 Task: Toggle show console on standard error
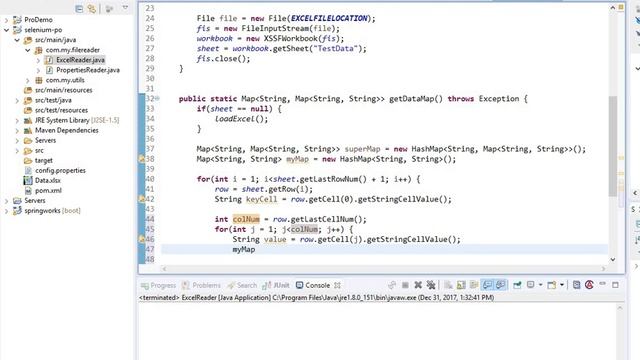[500, 285]
